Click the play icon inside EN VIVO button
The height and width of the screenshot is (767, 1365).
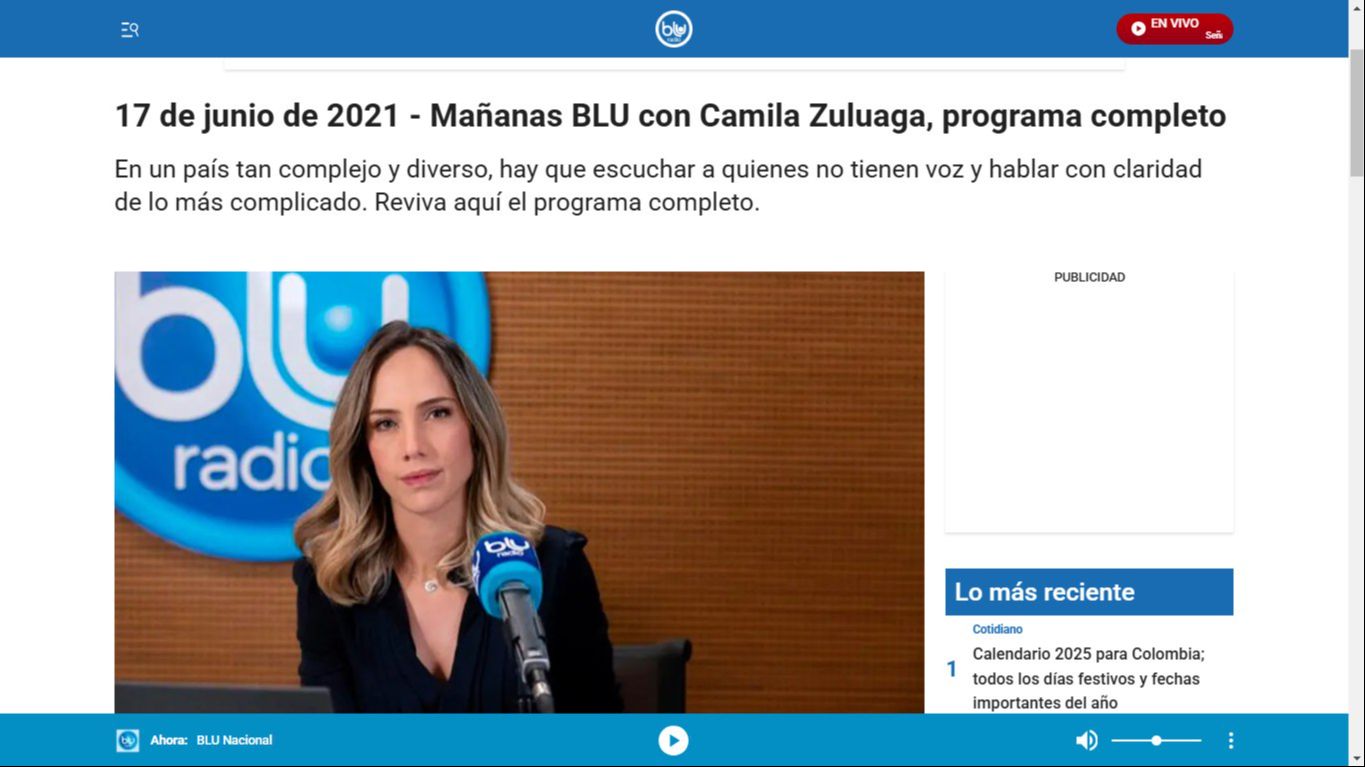coord(1138,29)
